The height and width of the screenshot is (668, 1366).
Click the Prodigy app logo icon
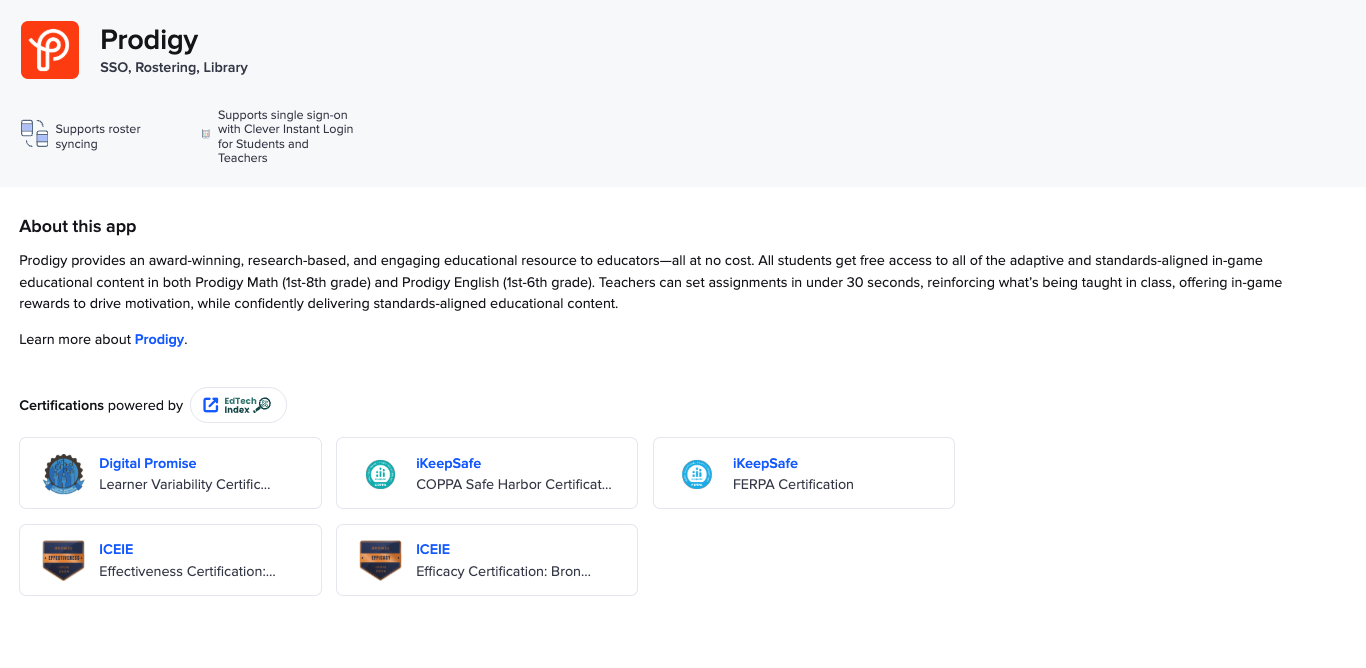coord(49,49)
